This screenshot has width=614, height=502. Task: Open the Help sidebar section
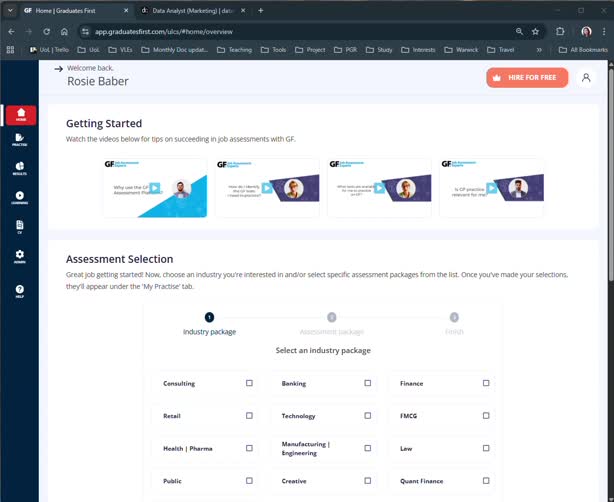(x=20, y=291)
